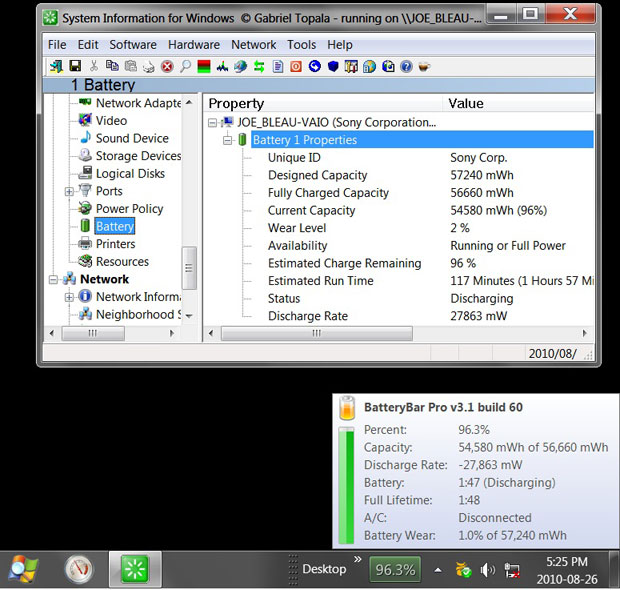This screenshot has width=620, height=590.
Task: Open the File menu
Action: (57, 45)
